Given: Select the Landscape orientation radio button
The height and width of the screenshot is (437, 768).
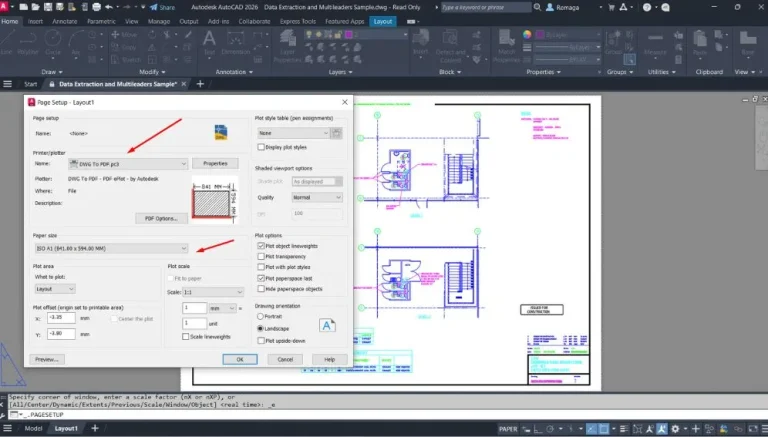Looking at the screenshot, I should point(261,329).
